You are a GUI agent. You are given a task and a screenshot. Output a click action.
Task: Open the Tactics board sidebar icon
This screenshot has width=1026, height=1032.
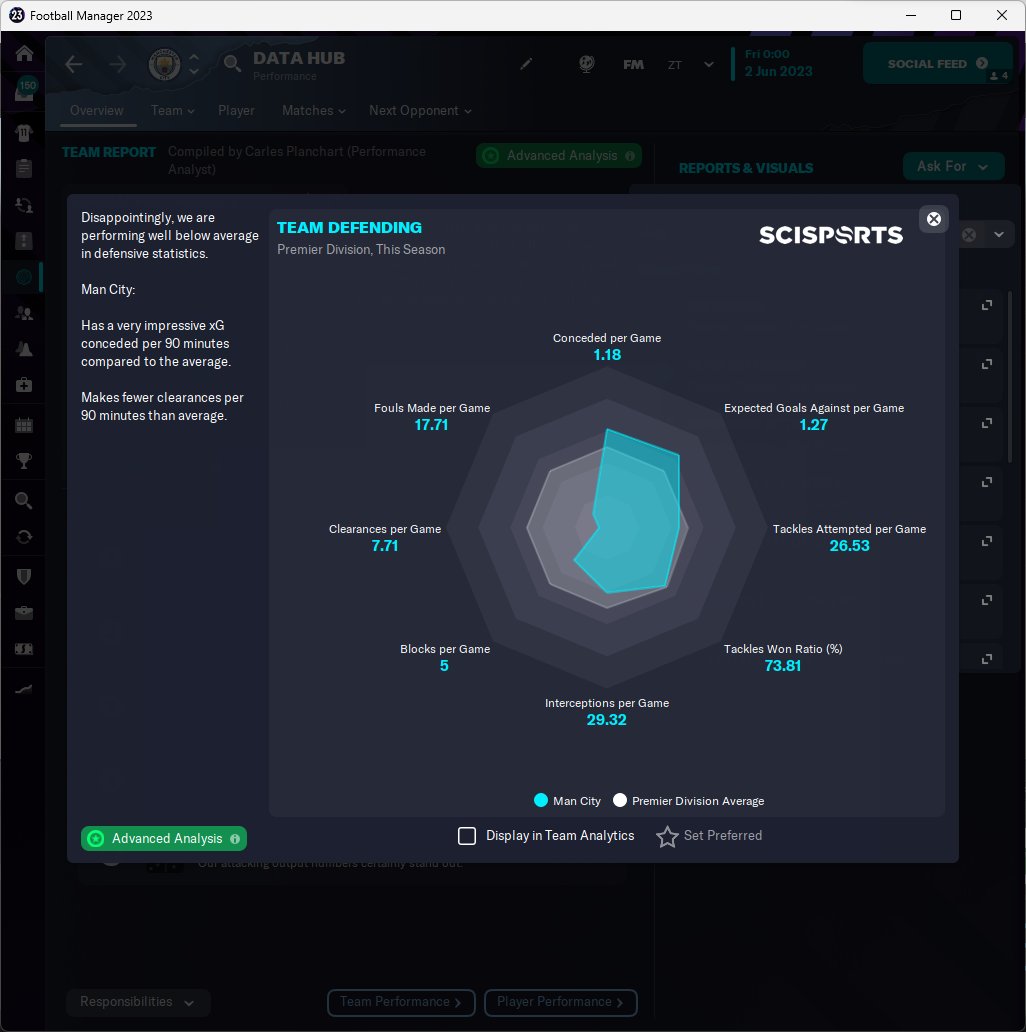24,241
